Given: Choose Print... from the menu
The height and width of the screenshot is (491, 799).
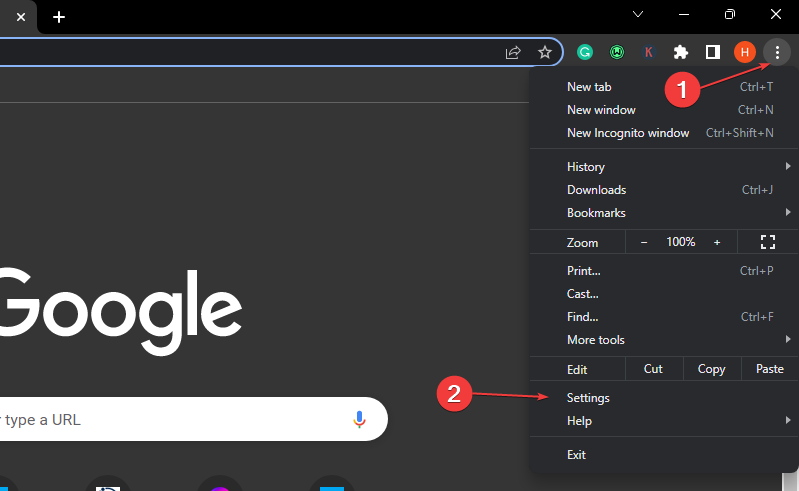Looking at the screenshot, I should tap(664, 270).
